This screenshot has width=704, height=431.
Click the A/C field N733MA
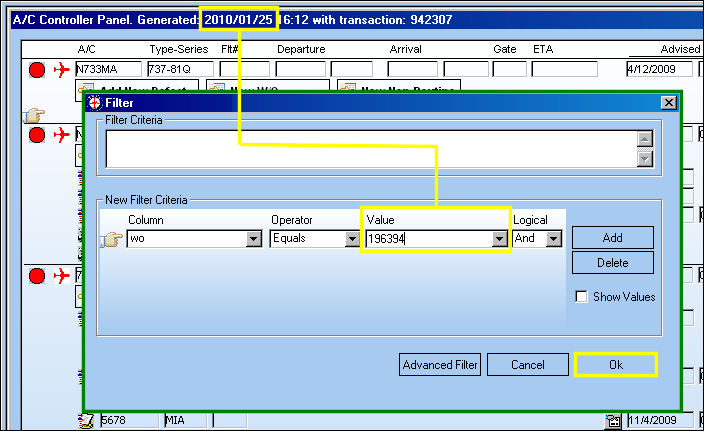(x=108, y=69)
